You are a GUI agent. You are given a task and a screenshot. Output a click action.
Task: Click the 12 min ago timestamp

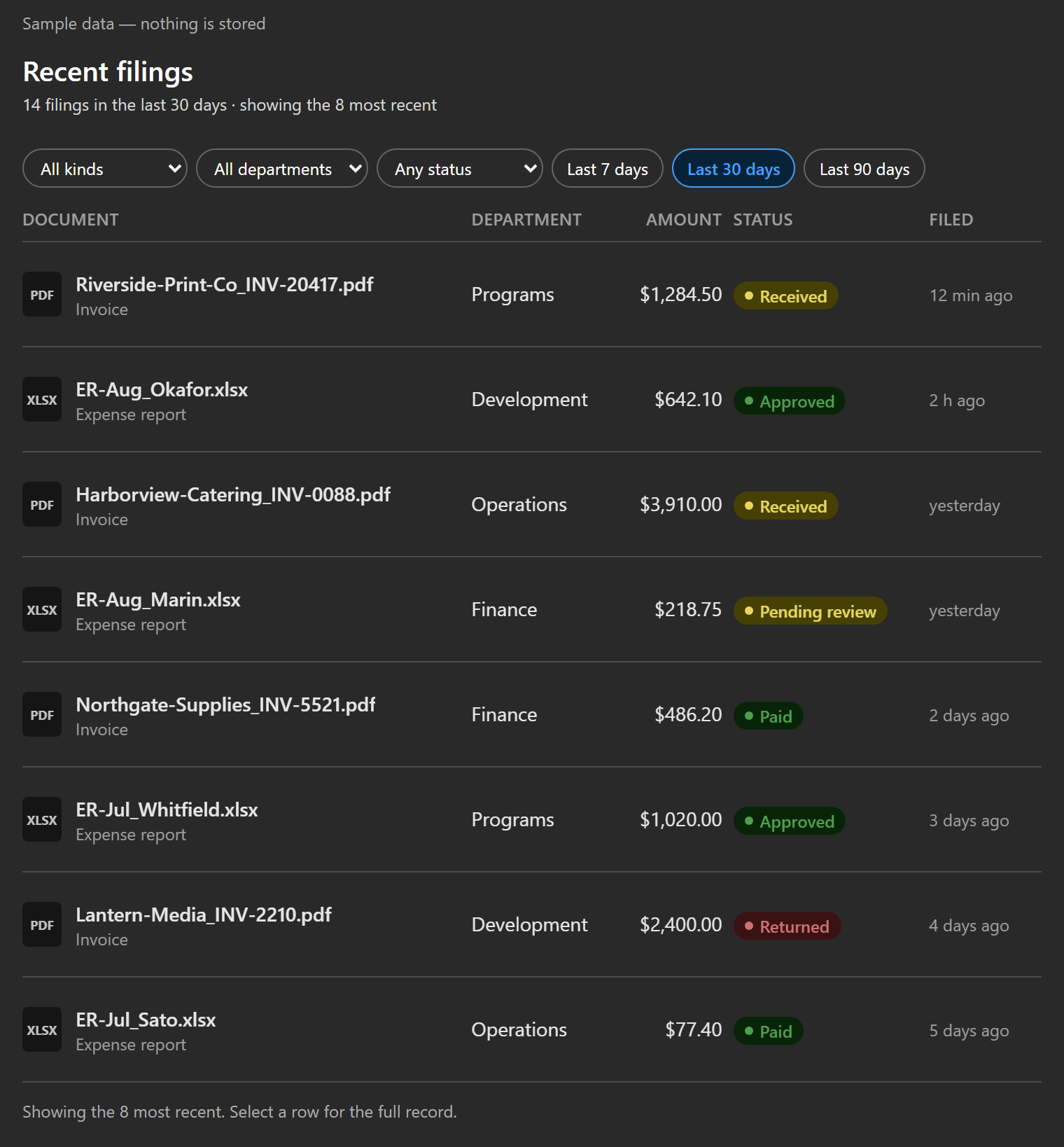tap(971, 296)
